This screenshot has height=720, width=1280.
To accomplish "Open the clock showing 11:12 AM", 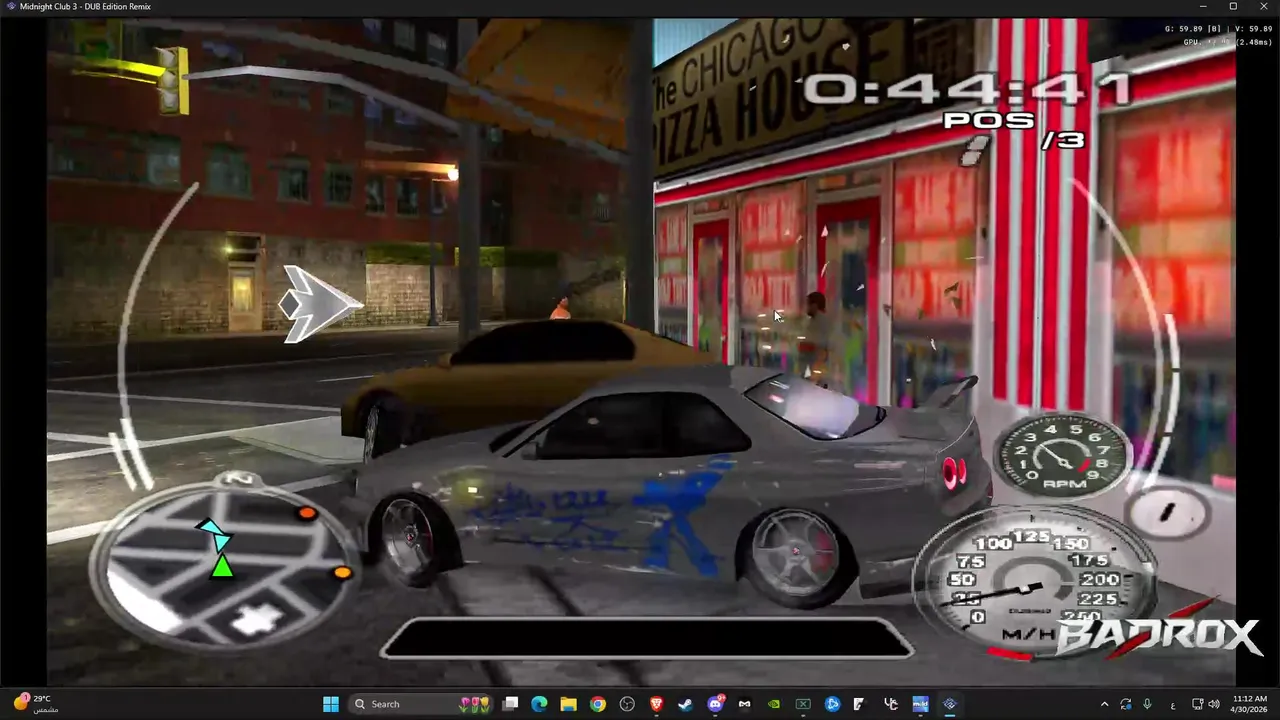I will coord(1249,704).
